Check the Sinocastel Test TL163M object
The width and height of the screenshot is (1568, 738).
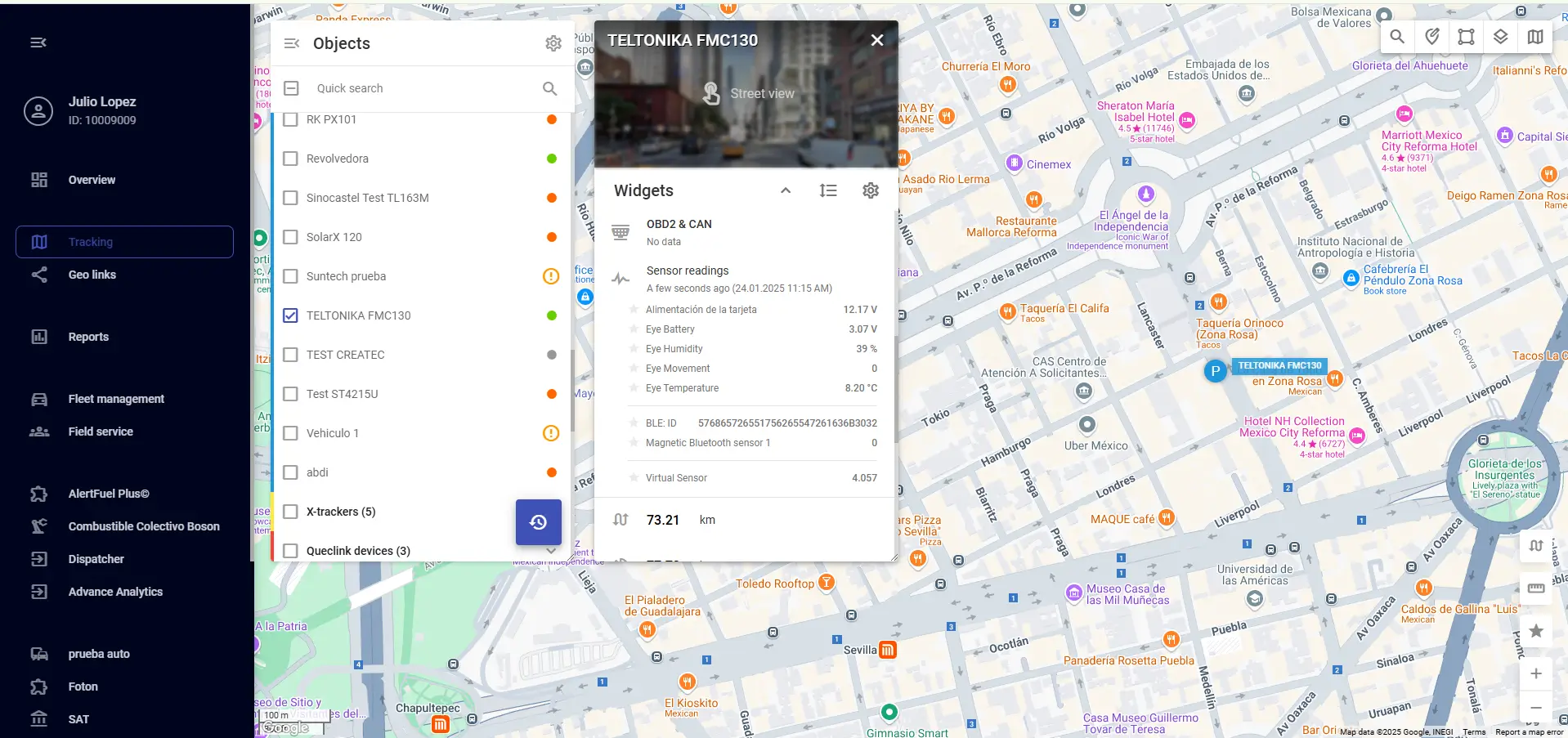pyautogui.click(x=290, y=198)
